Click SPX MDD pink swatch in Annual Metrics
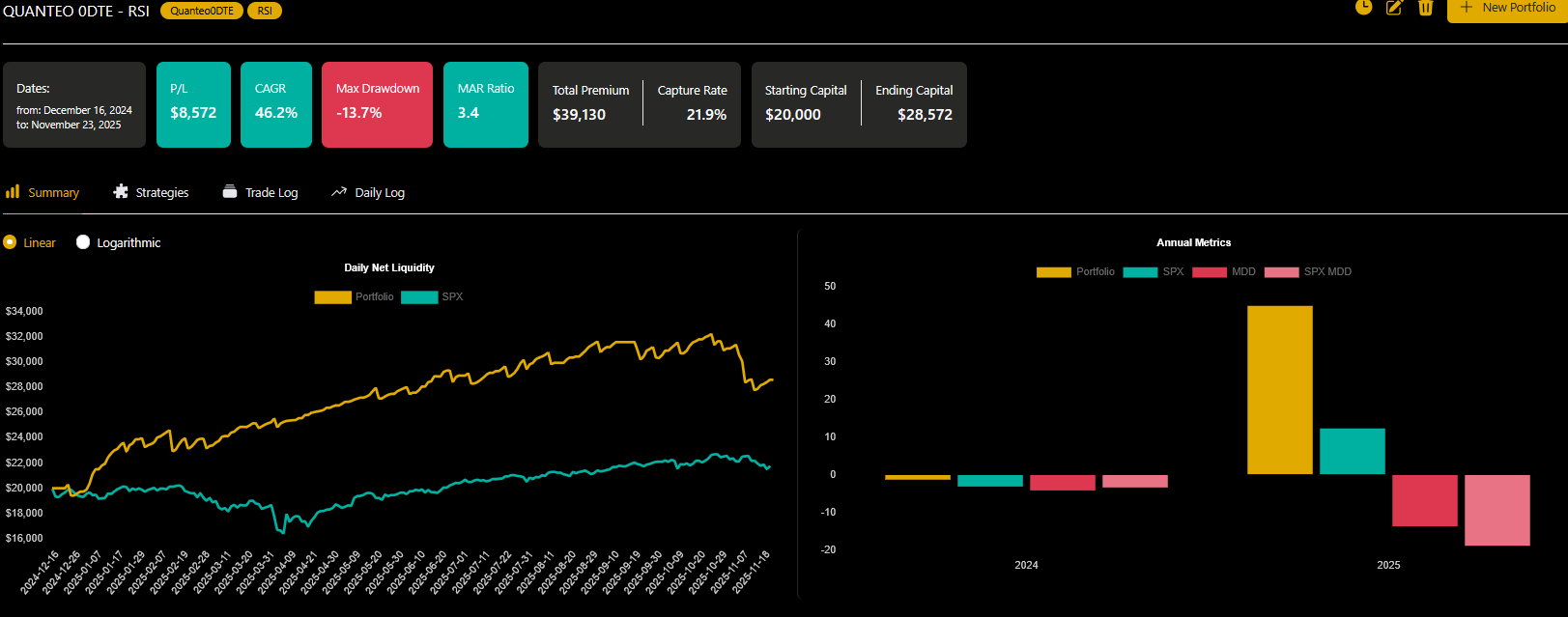This screenshot has height=617, width=1568. [x=1281, y=272]
